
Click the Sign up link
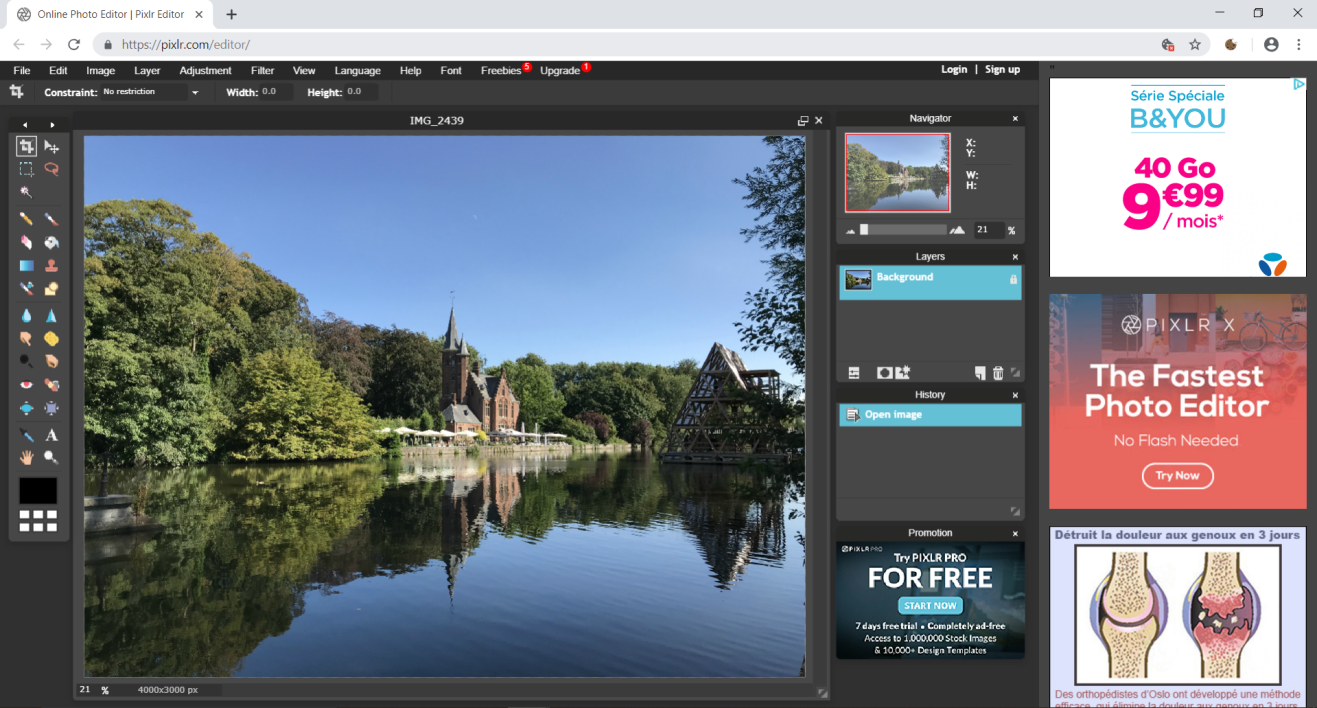(x=1002, y=69)
